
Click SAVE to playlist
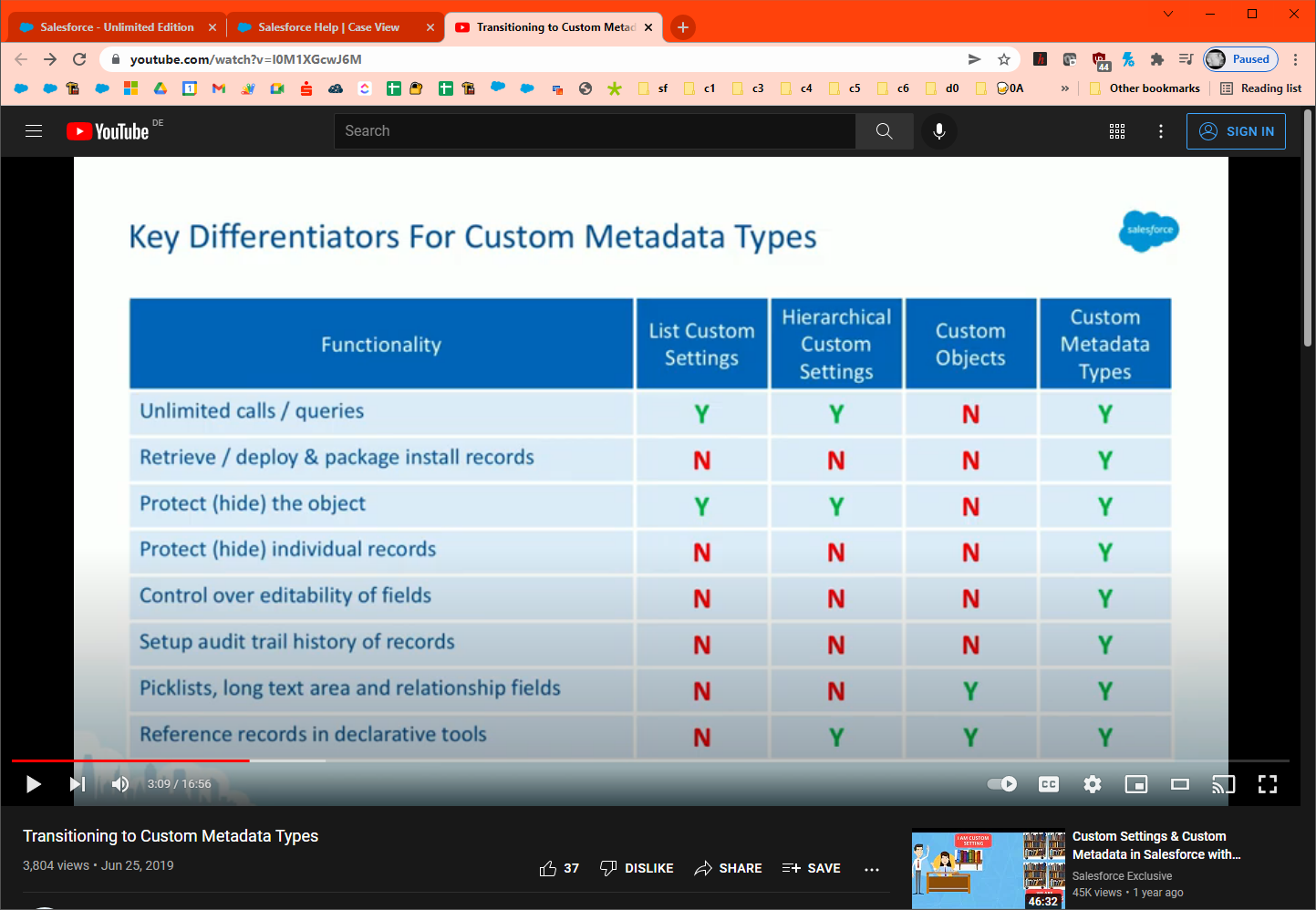(x=812, y=868)
